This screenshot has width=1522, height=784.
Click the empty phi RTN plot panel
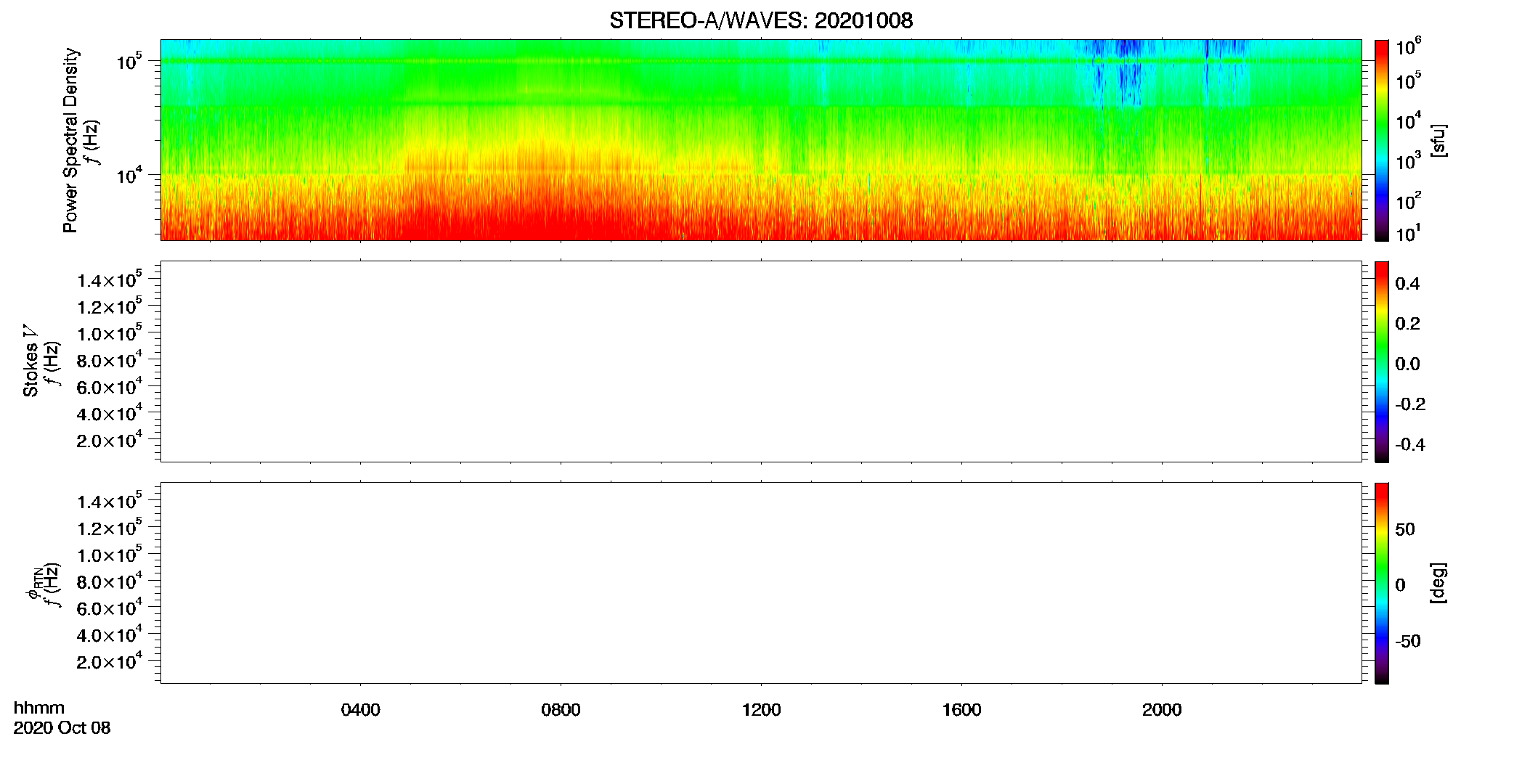tap(761, 583)
